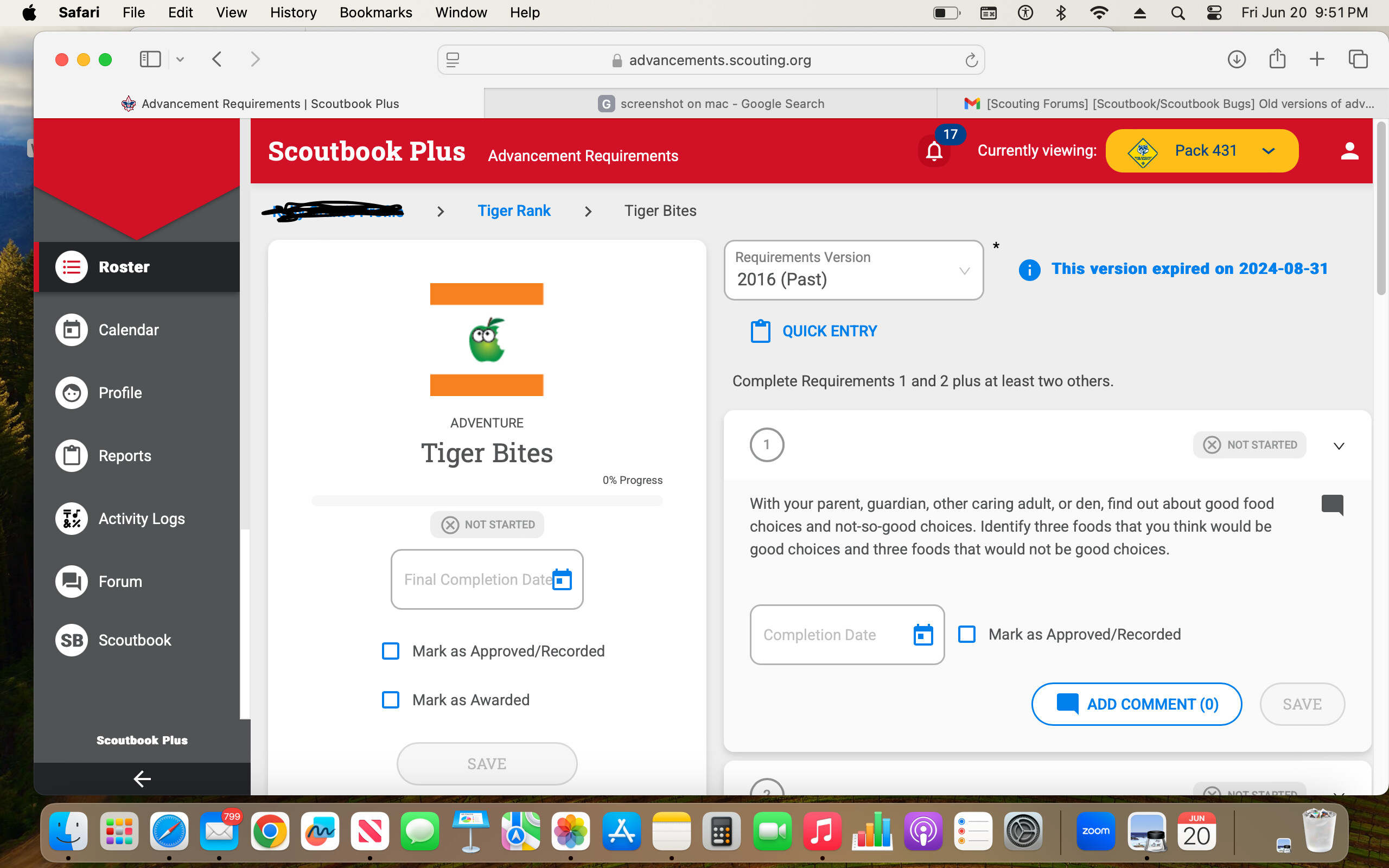Open System Settings from the Dock
Screen dimensions: 1389x868
pos(1023,831)
